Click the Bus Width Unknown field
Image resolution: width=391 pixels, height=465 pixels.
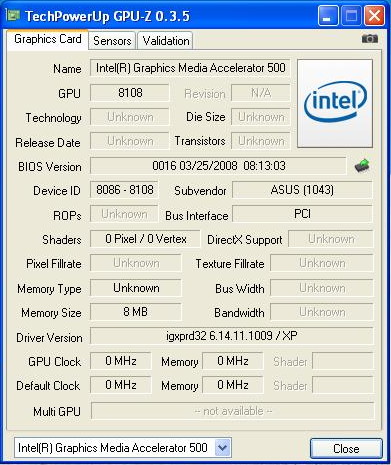(x=322, y=288)
